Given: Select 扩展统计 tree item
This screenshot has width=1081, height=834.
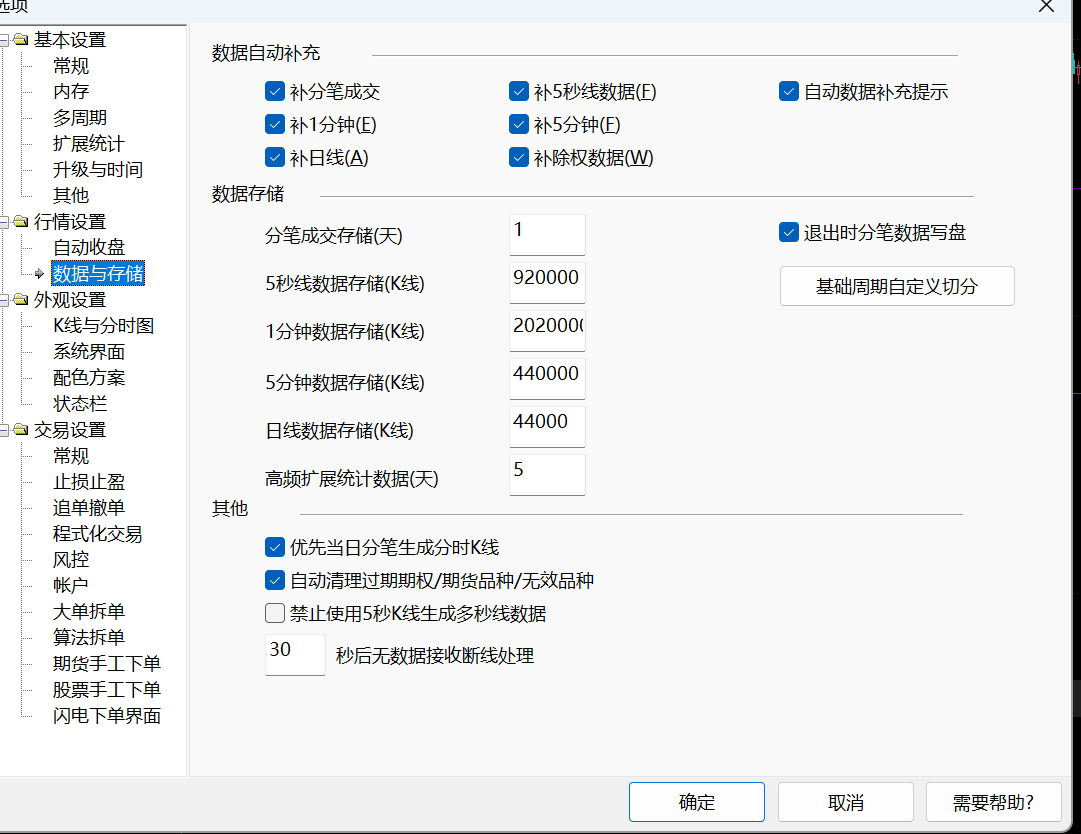Looking at the screenshot, I should click(x=89, y=144).
